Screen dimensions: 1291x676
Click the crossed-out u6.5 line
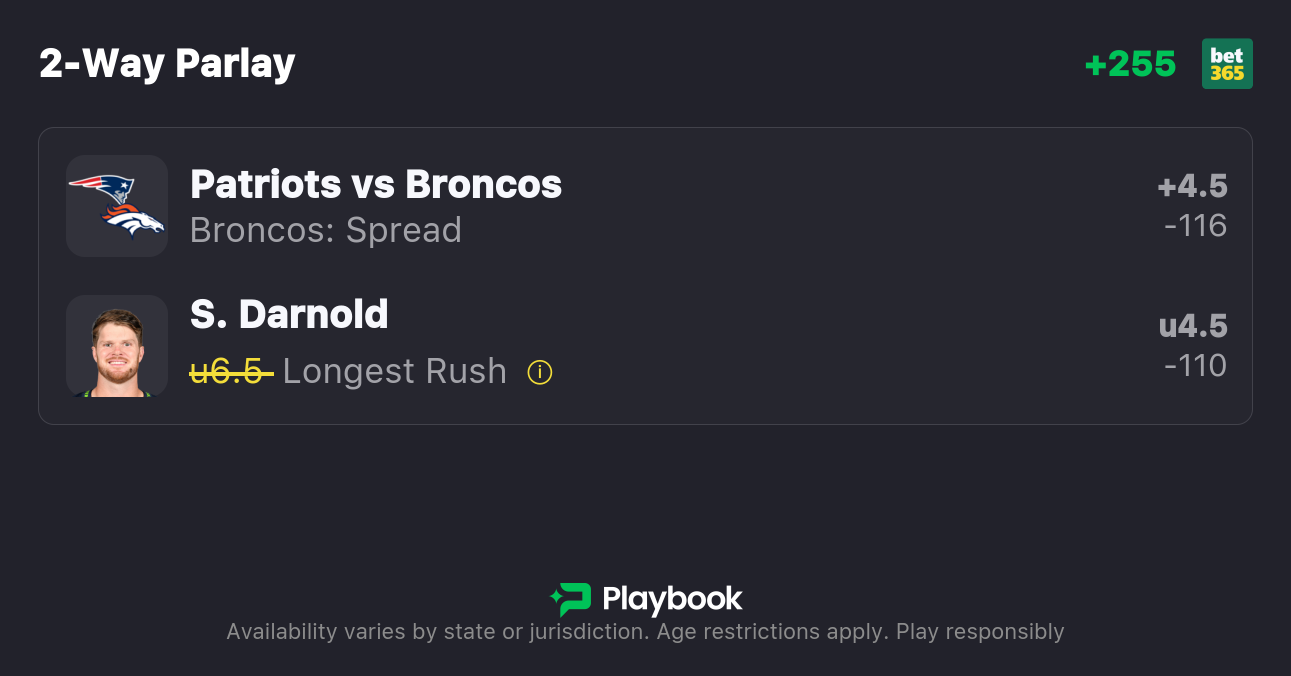coord(231,372)
